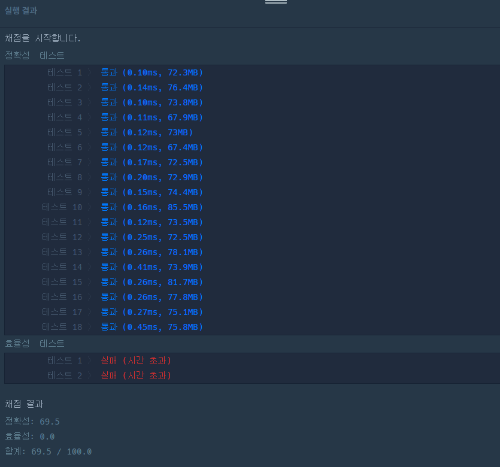Click the 채점을 시작합니다. message
The height and width of the screenshot is (467, 500).
click(43, 38)
